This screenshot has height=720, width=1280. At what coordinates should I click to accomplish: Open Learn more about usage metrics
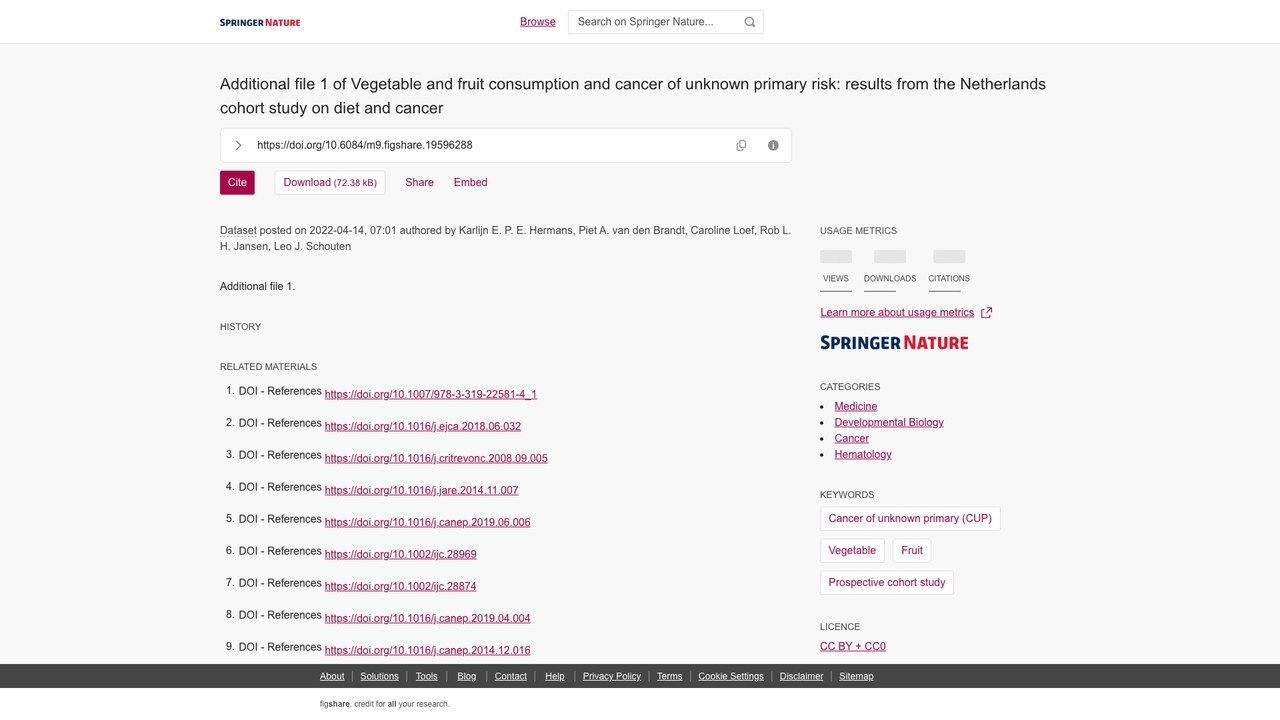click(897, 312)
